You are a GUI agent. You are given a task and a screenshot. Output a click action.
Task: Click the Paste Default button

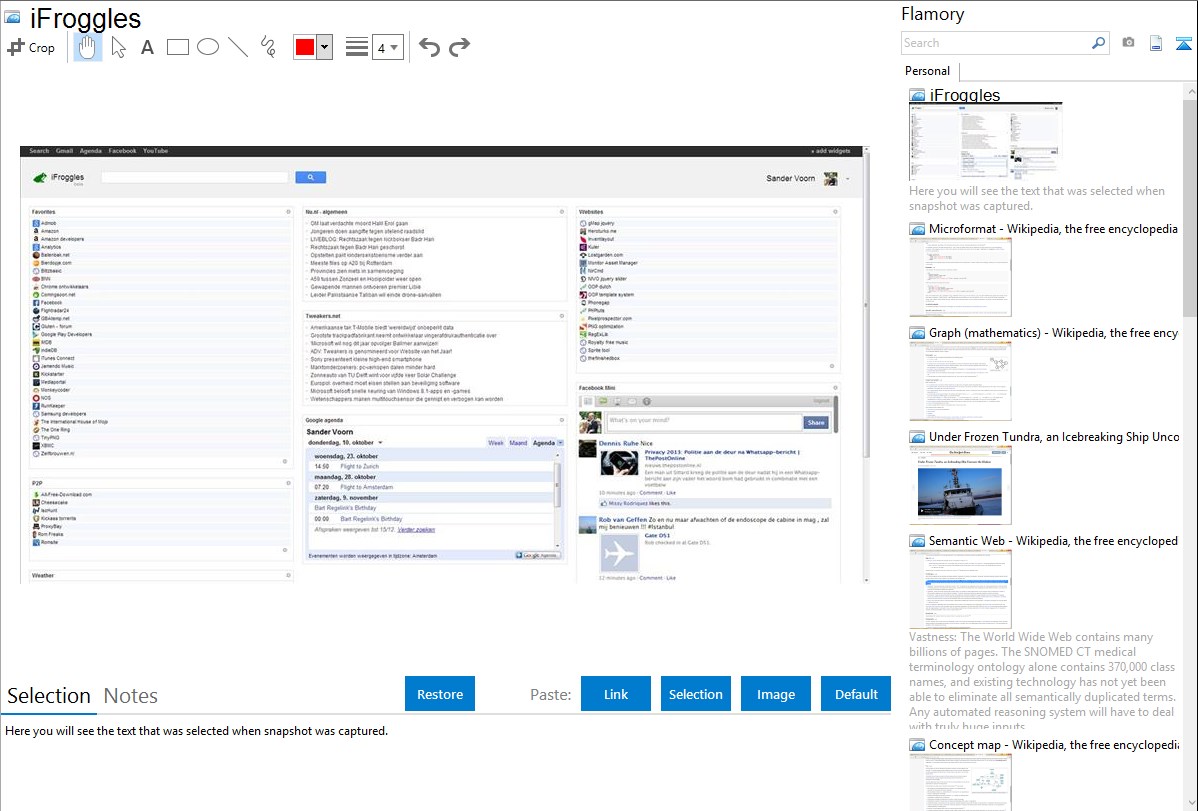[856, 694]
